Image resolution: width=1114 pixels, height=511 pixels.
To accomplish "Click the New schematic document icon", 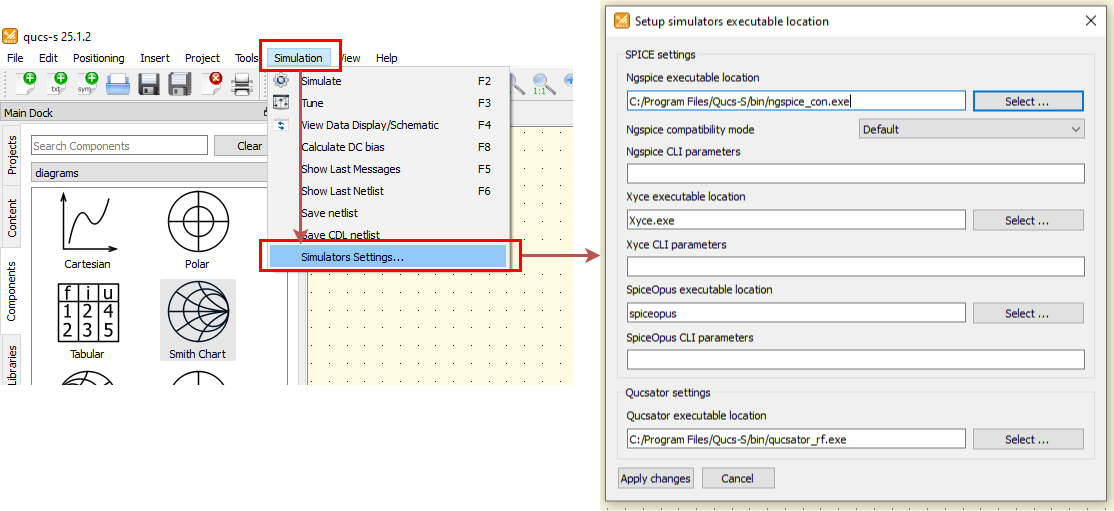I will [x=26, y=84].
